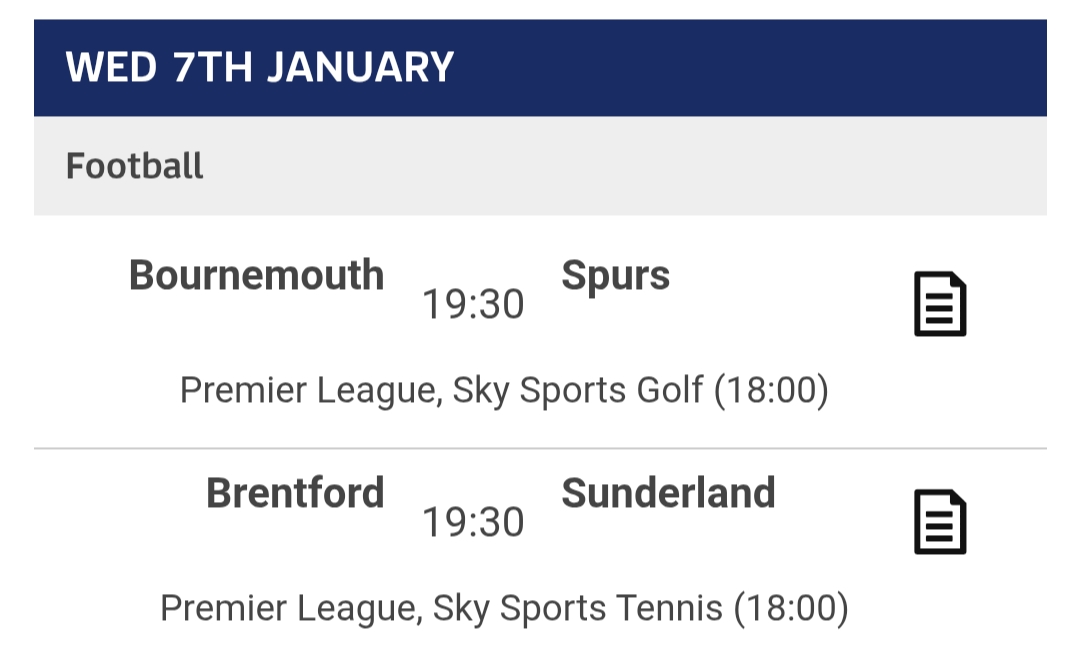Image resolution: width=1080 pixels, height=657 pixels.
Task: Open the Spurs team name
Action: pyautogui.click(x=615, y=275)
